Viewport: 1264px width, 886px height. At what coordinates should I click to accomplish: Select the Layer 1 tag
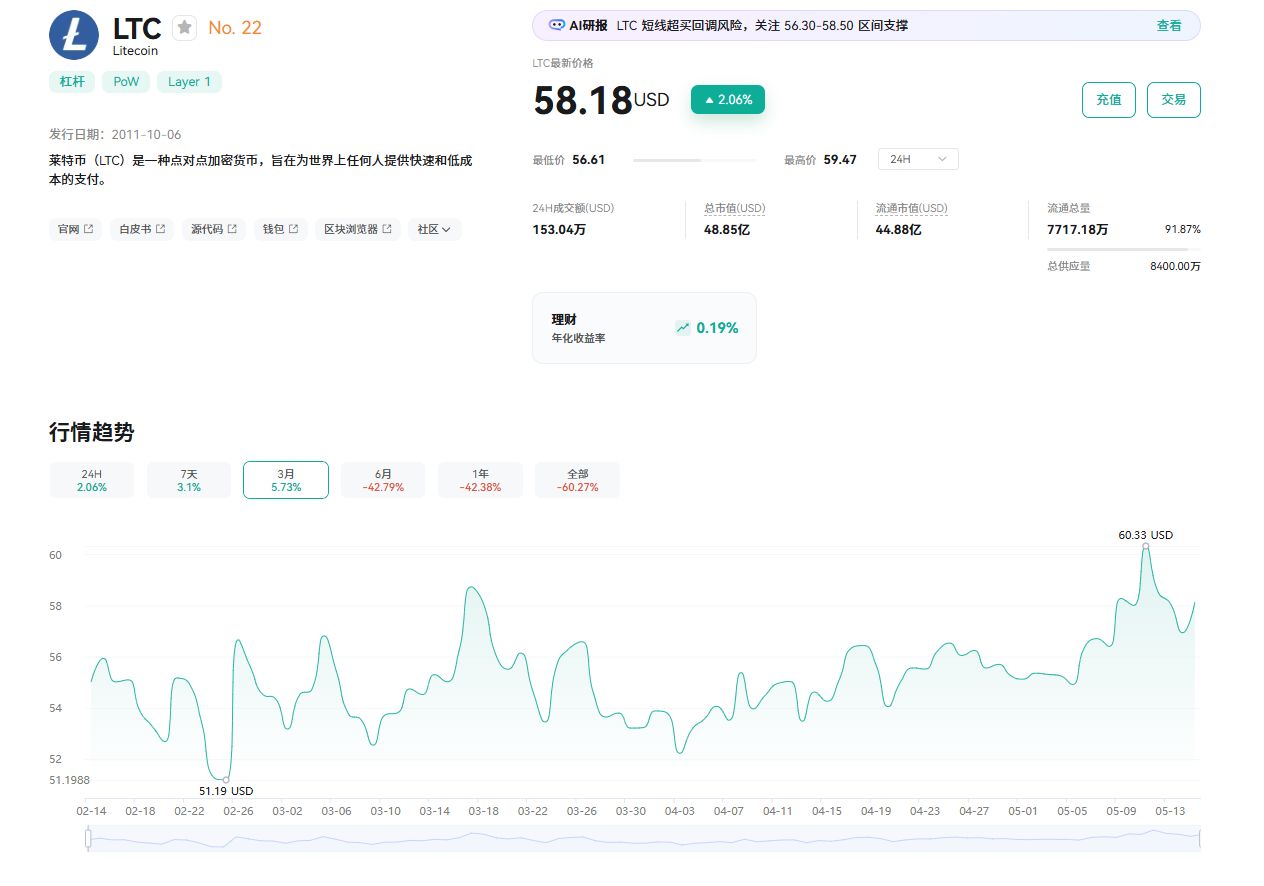coord(189,82)
